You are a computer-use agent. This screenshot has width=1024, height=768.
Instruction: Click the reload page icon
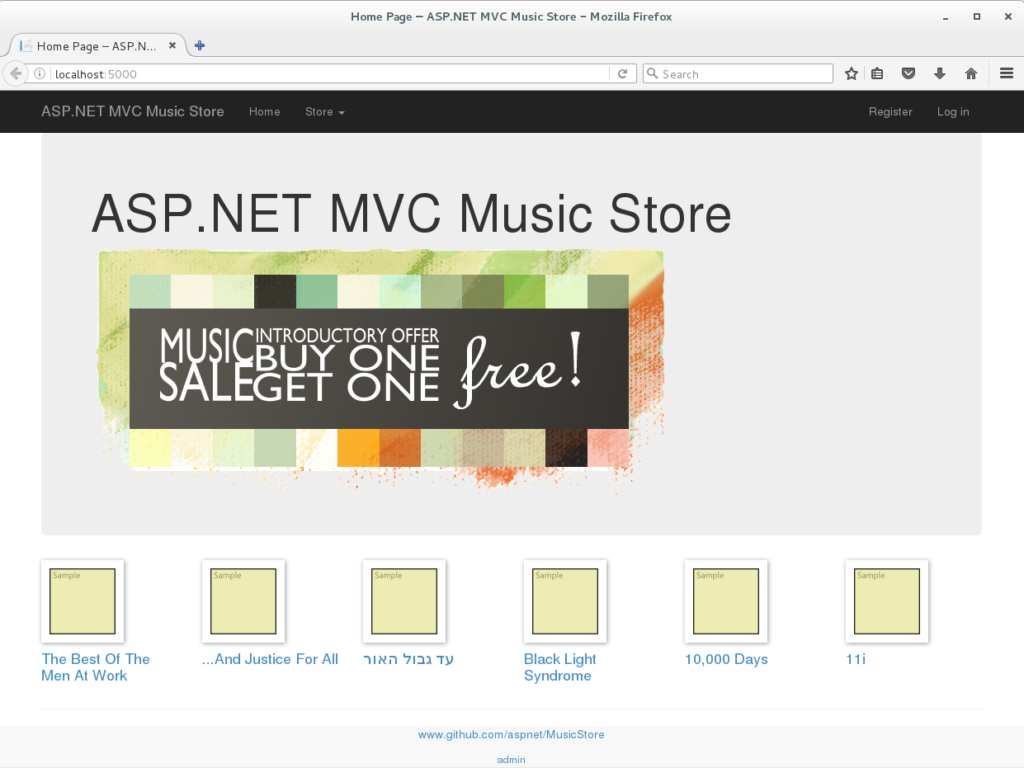[622, 74]
